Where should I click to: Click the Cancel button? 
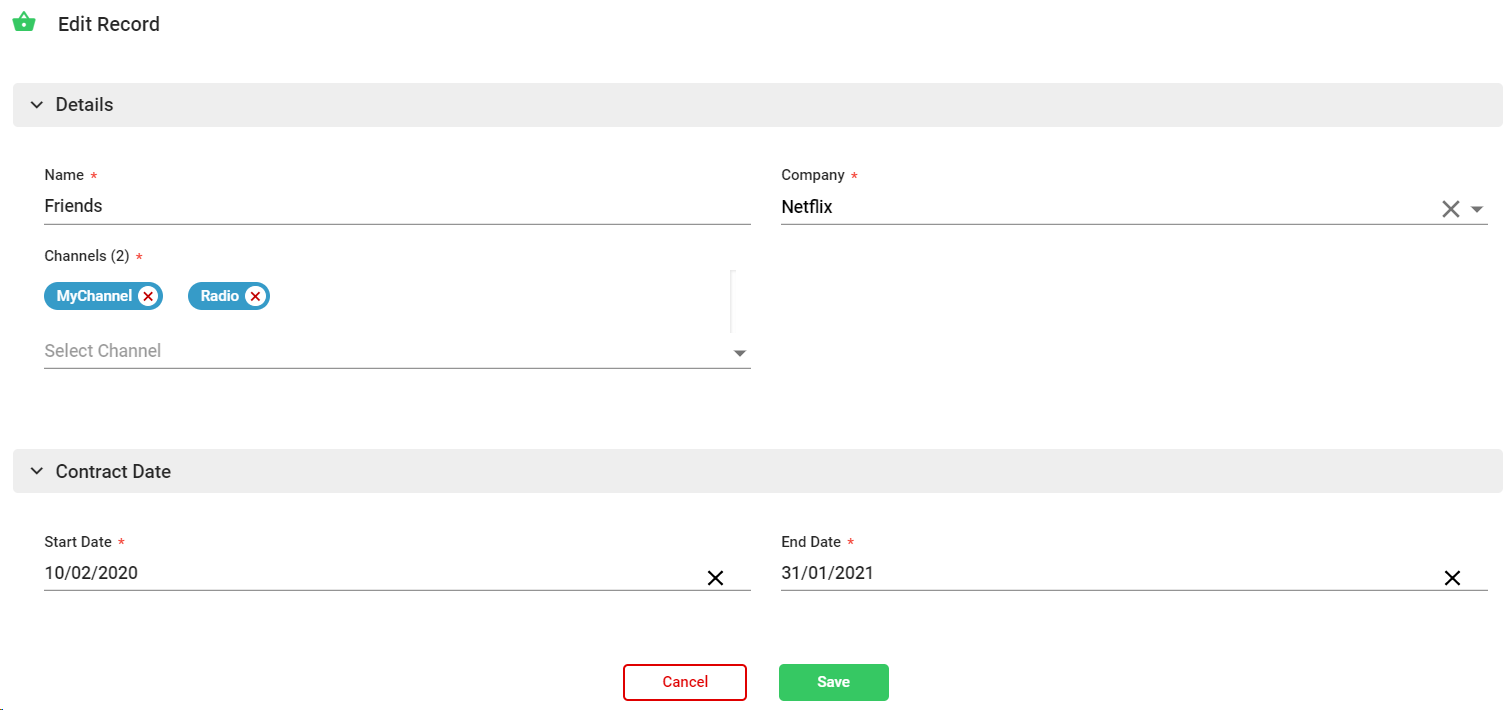tap(685, 682)
